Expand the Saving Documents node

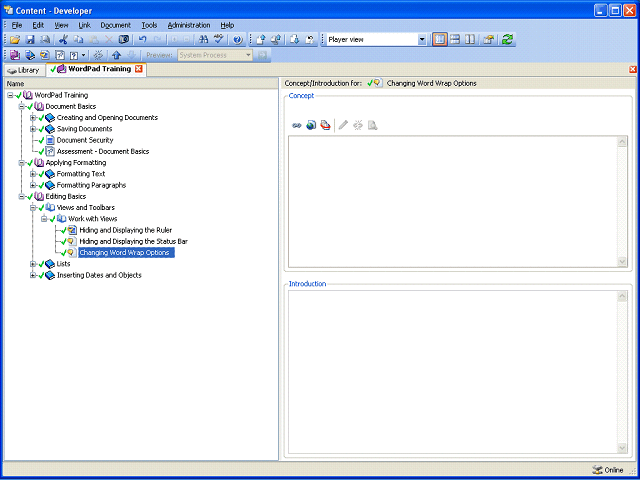(x=33, y=129)
